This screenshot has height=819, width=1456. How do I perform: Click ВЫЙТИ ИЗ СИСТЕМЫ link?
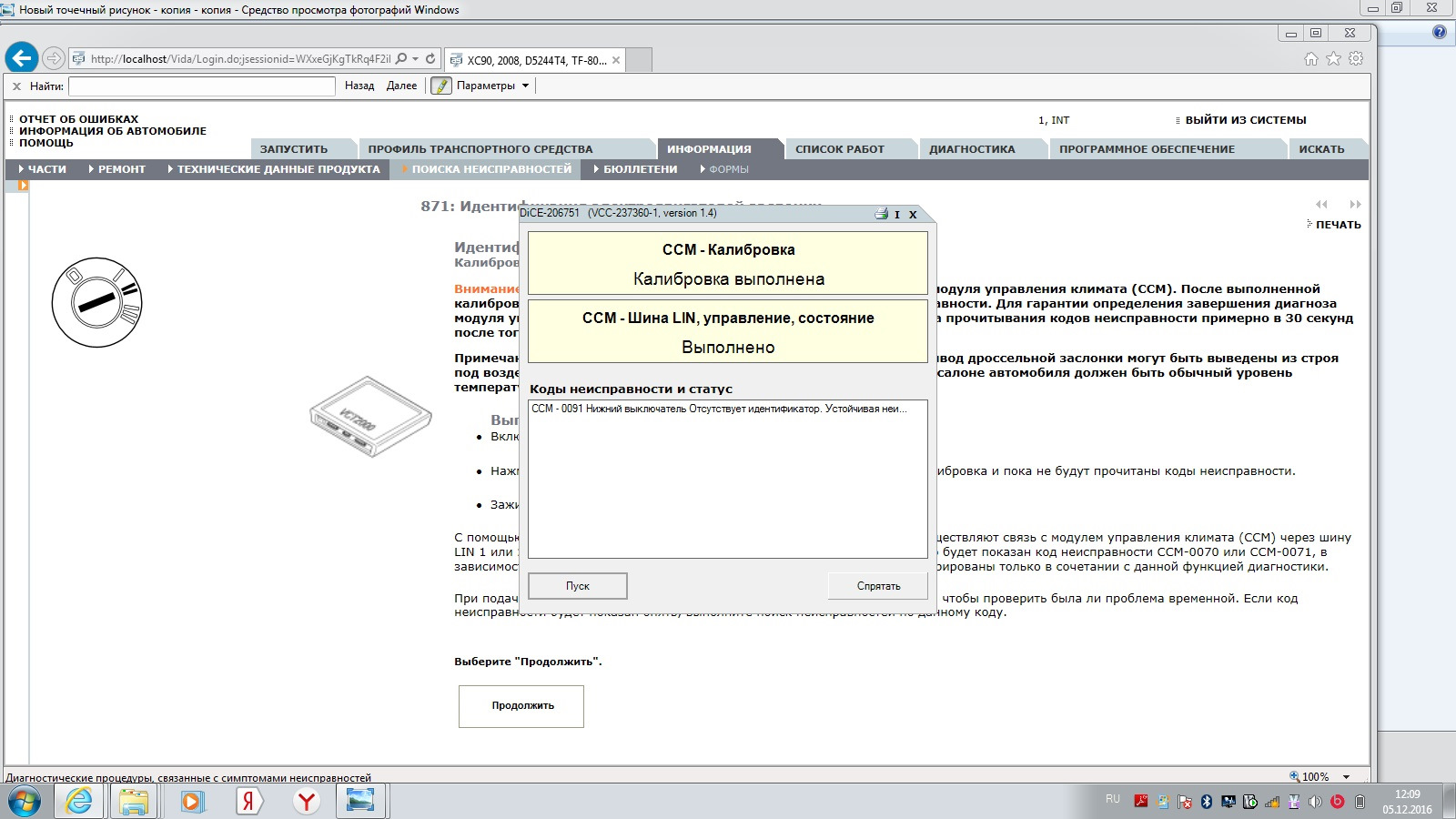click(x=1246, y=120)
